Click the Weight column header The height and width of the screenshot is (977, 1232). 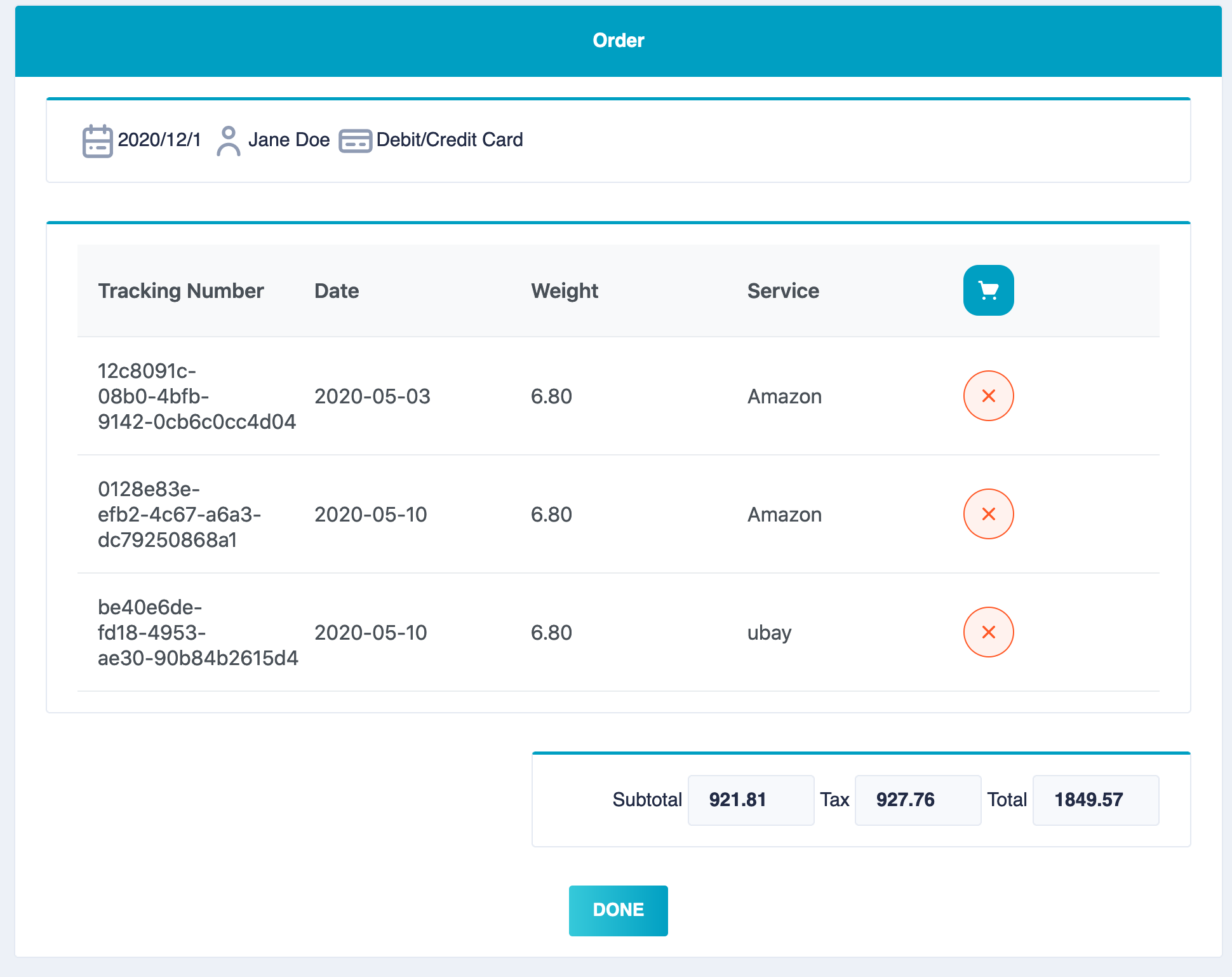(565, 291)
